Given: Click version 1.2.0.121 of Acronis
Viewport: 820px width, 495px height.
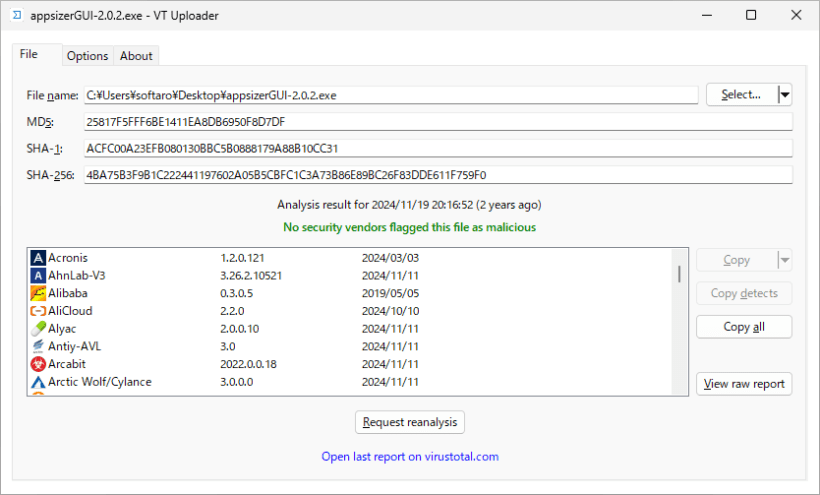Looking at the screenshot, I should click(x=242, y=258).
